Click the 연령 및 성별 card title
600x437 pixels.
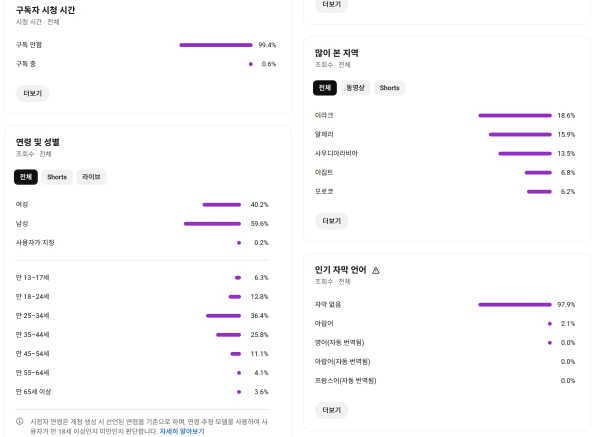pos(38,142)
